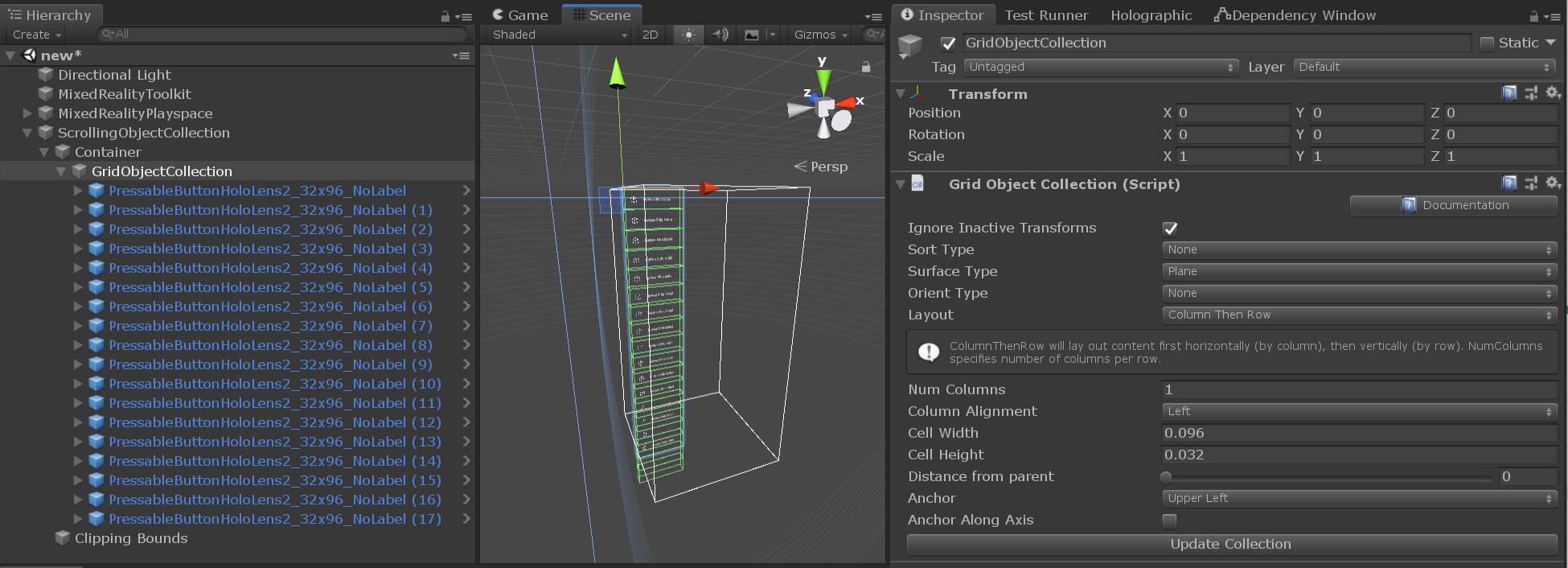
Task: Switch to the Scene tab
Action: coord(601,15)
